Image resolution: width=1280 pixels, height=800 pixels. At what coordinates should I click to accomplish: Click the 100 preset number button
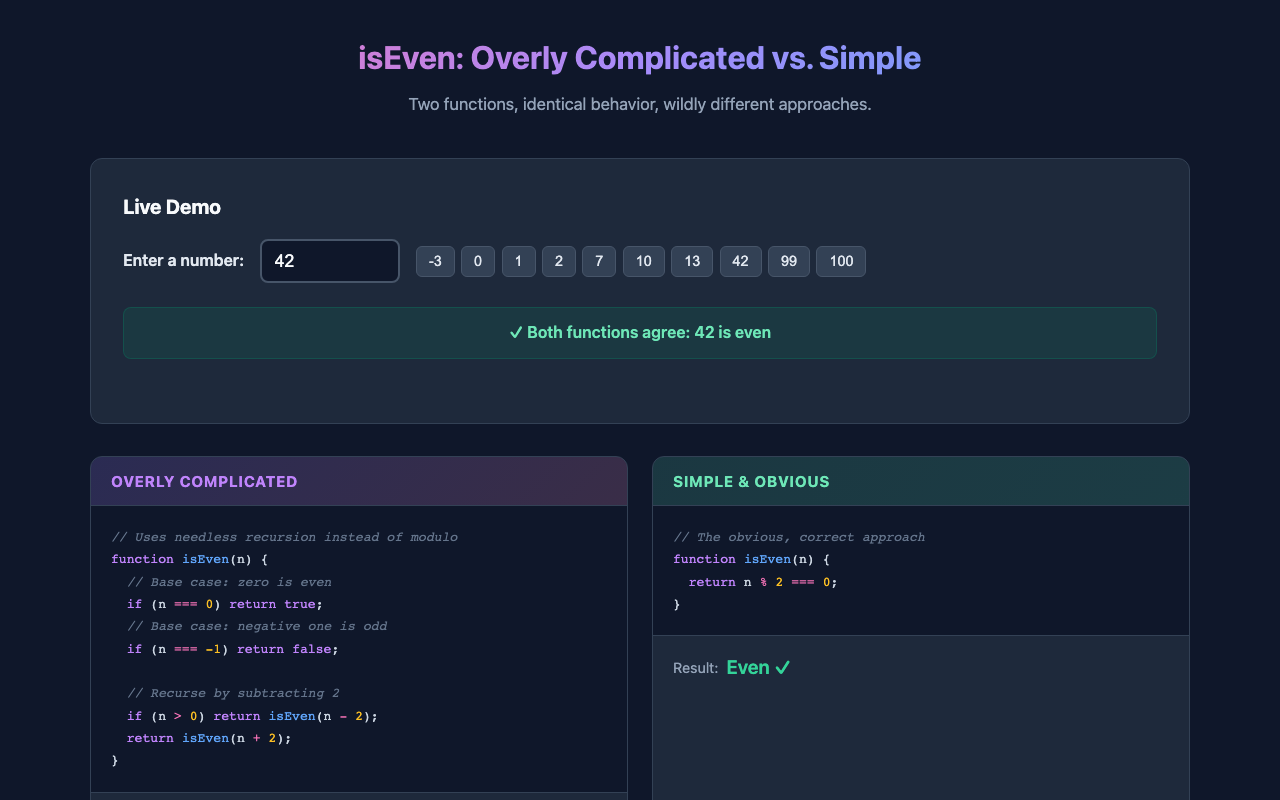pyautogui.click(x=841, y=261)
